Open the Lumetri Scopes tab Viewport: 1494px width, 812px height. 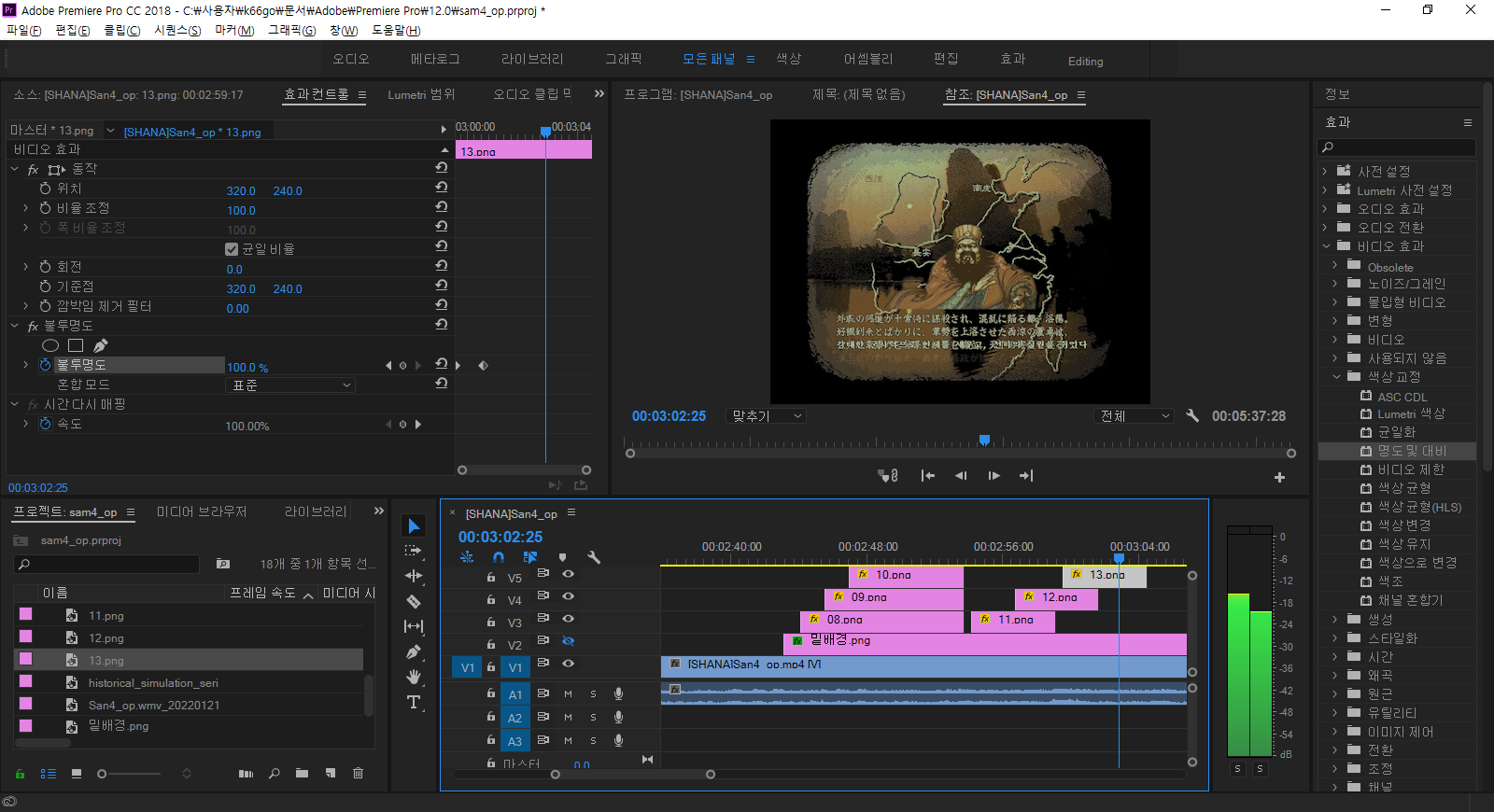[x=421, y=94]
